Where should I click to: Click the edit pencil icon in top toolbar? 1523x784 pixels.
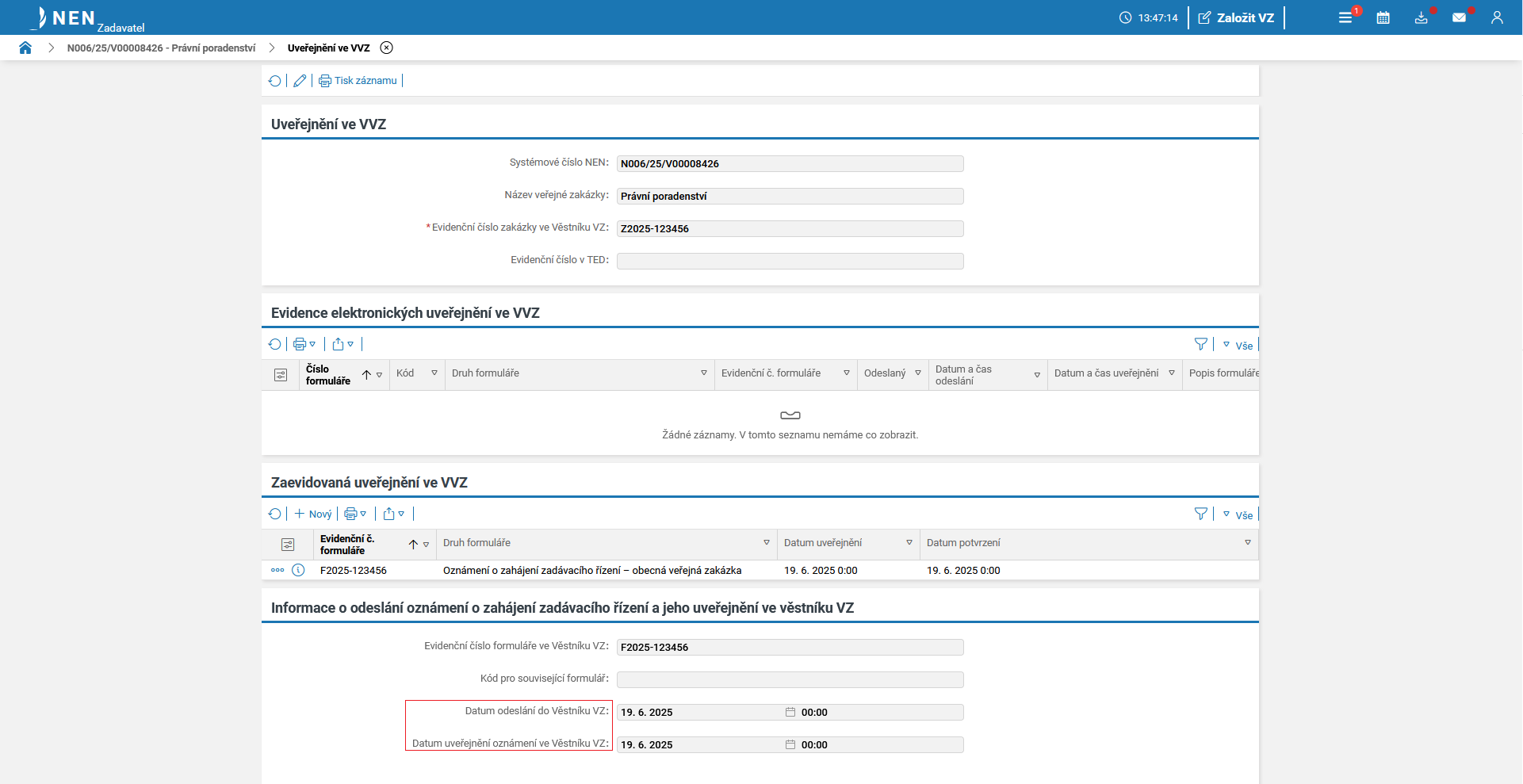coord(300,81)
